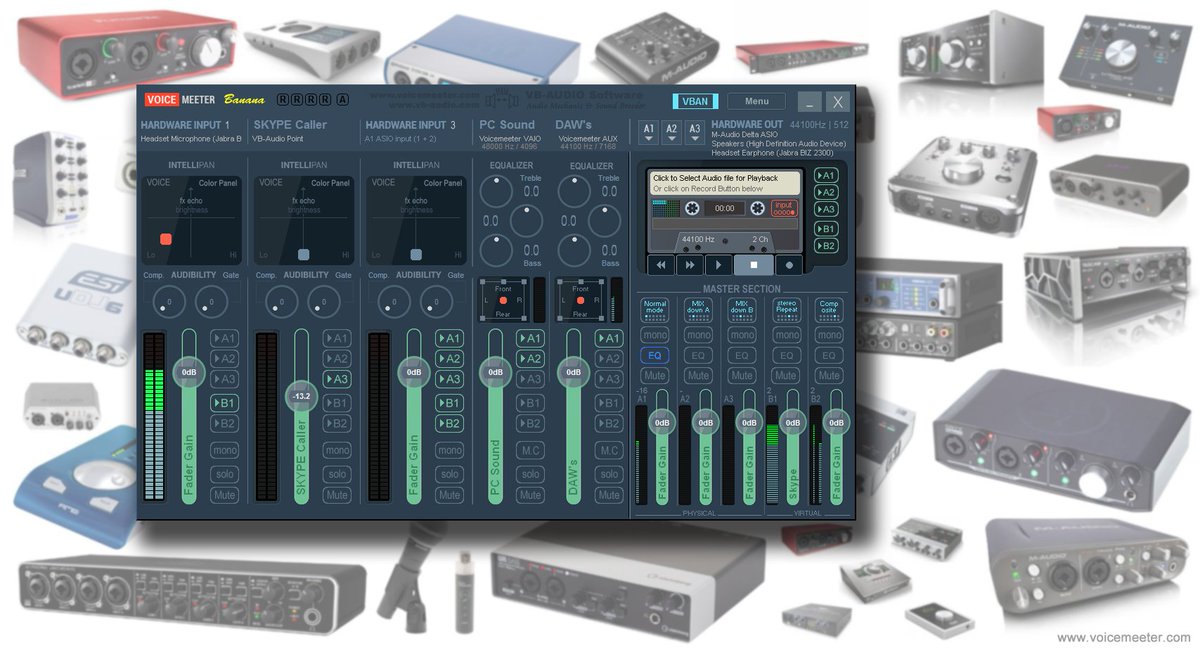Click the Hardware Input 3 Gate knob
This screenshot has height=650, width=1200.
tap(436, 300)
